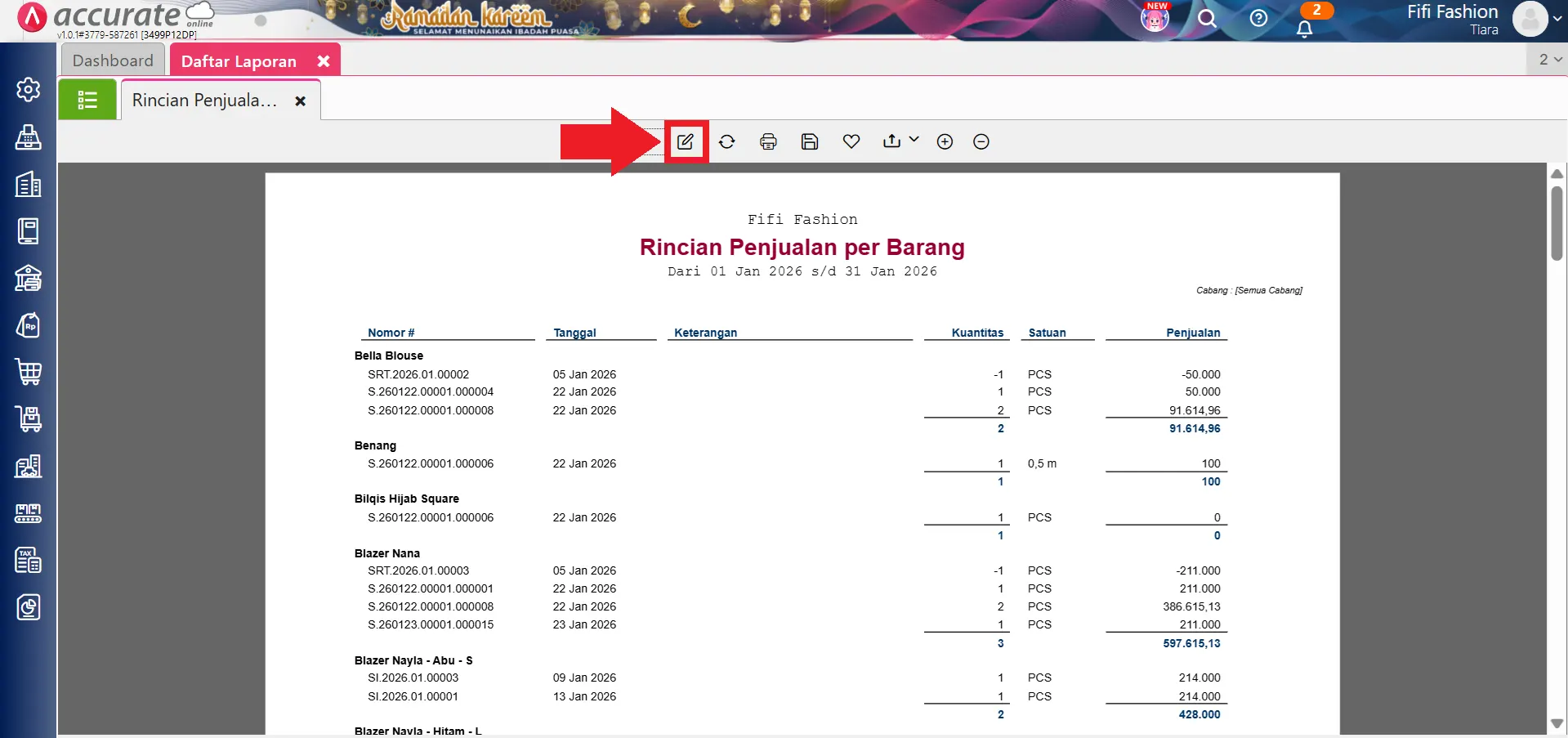Select the Daftar Laporan tab
1568x738 pixels.
click(x=239, y=61)
